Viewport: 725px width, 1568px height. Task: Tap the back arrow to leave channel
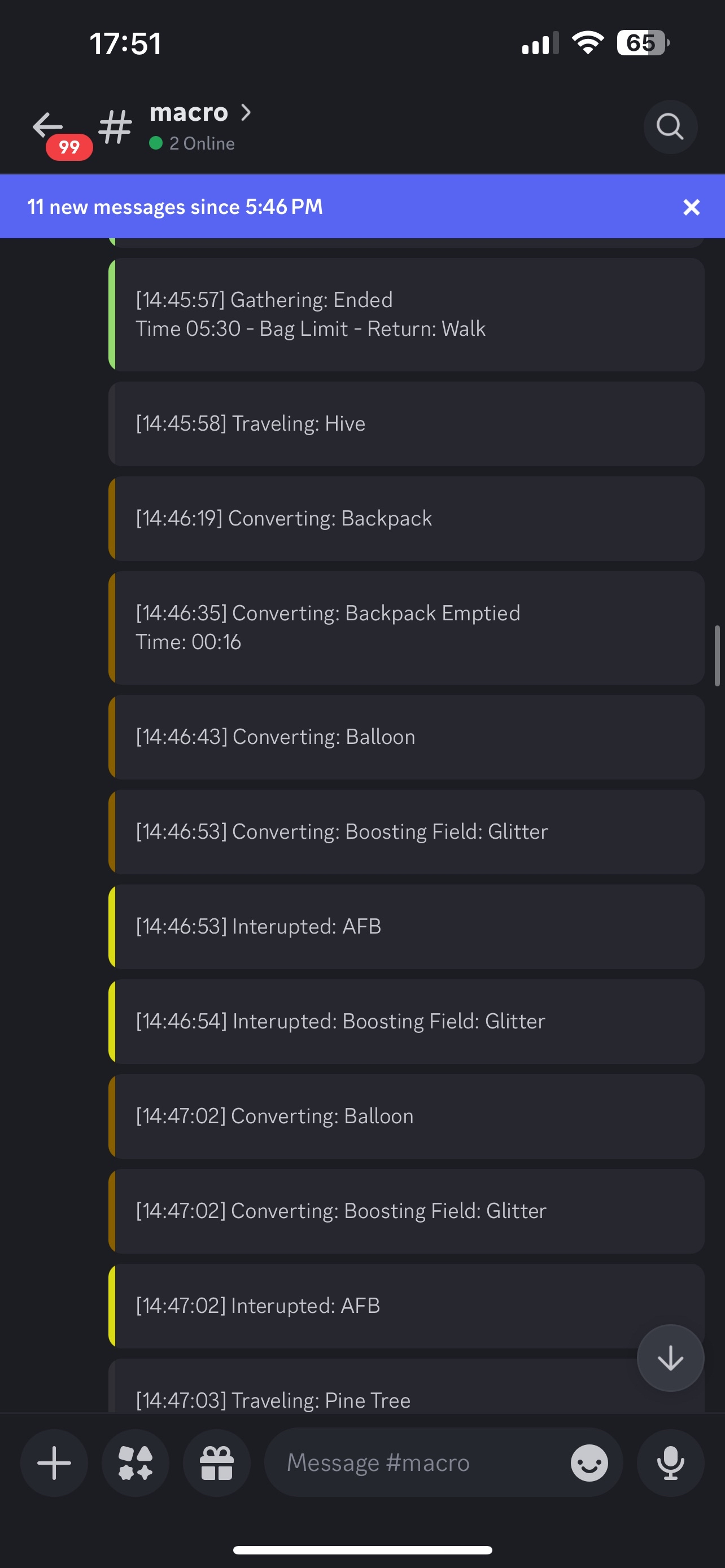47,125
